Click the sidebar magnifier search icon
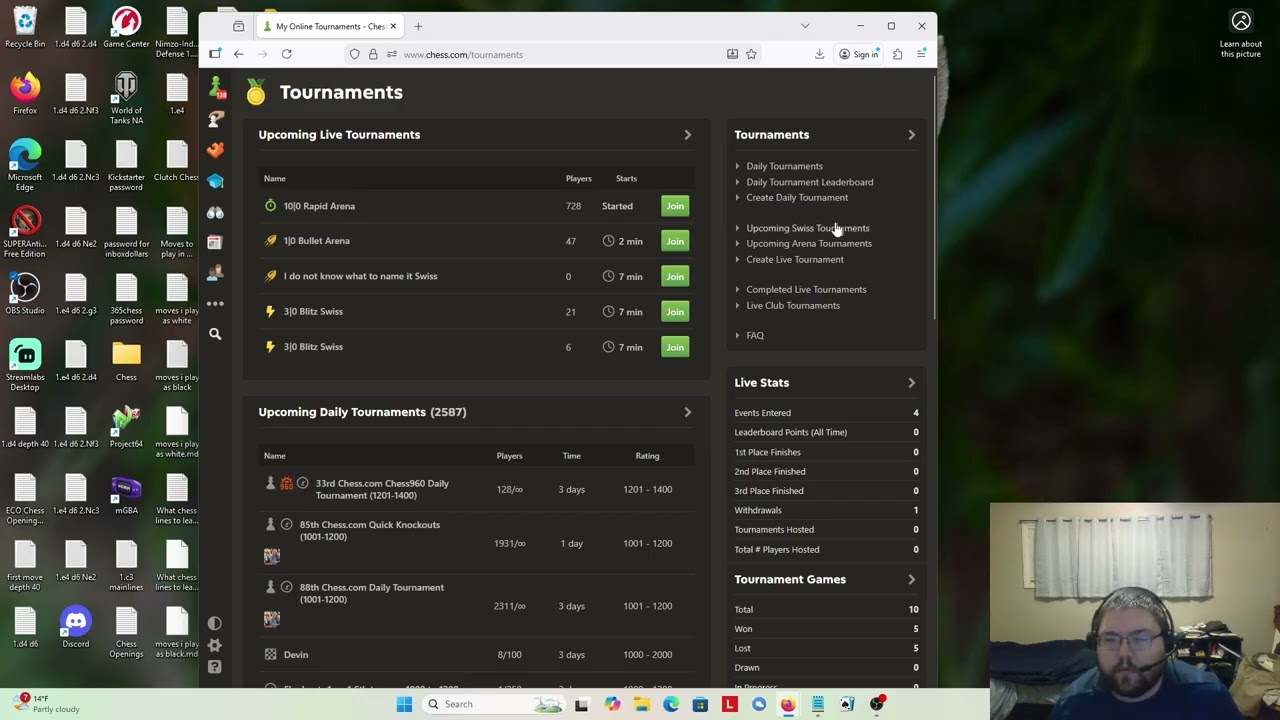 coord(215,334)
